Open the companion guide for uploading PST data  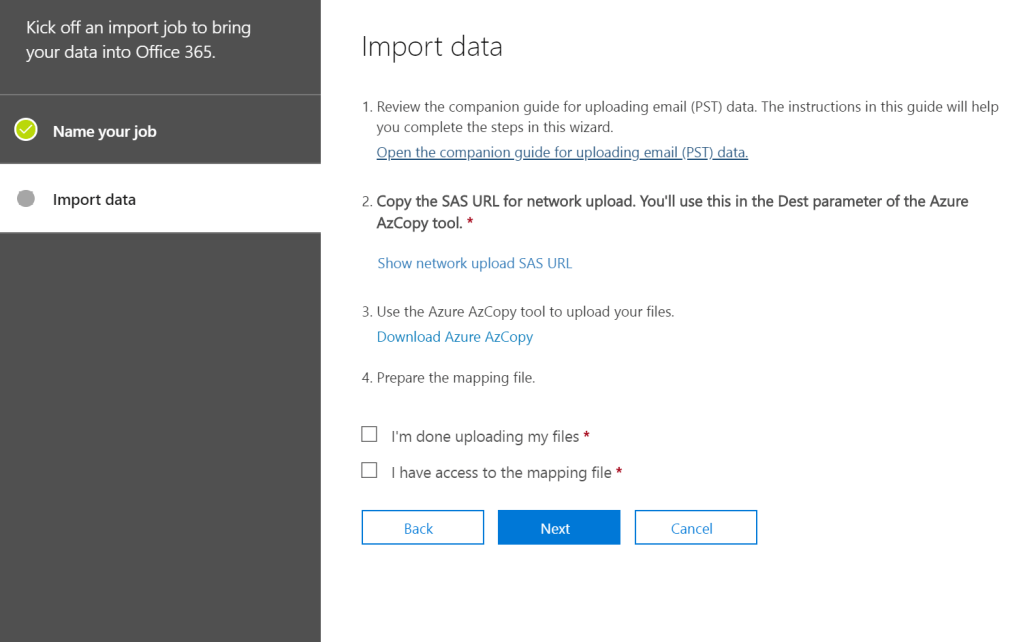tap(562, 152)
